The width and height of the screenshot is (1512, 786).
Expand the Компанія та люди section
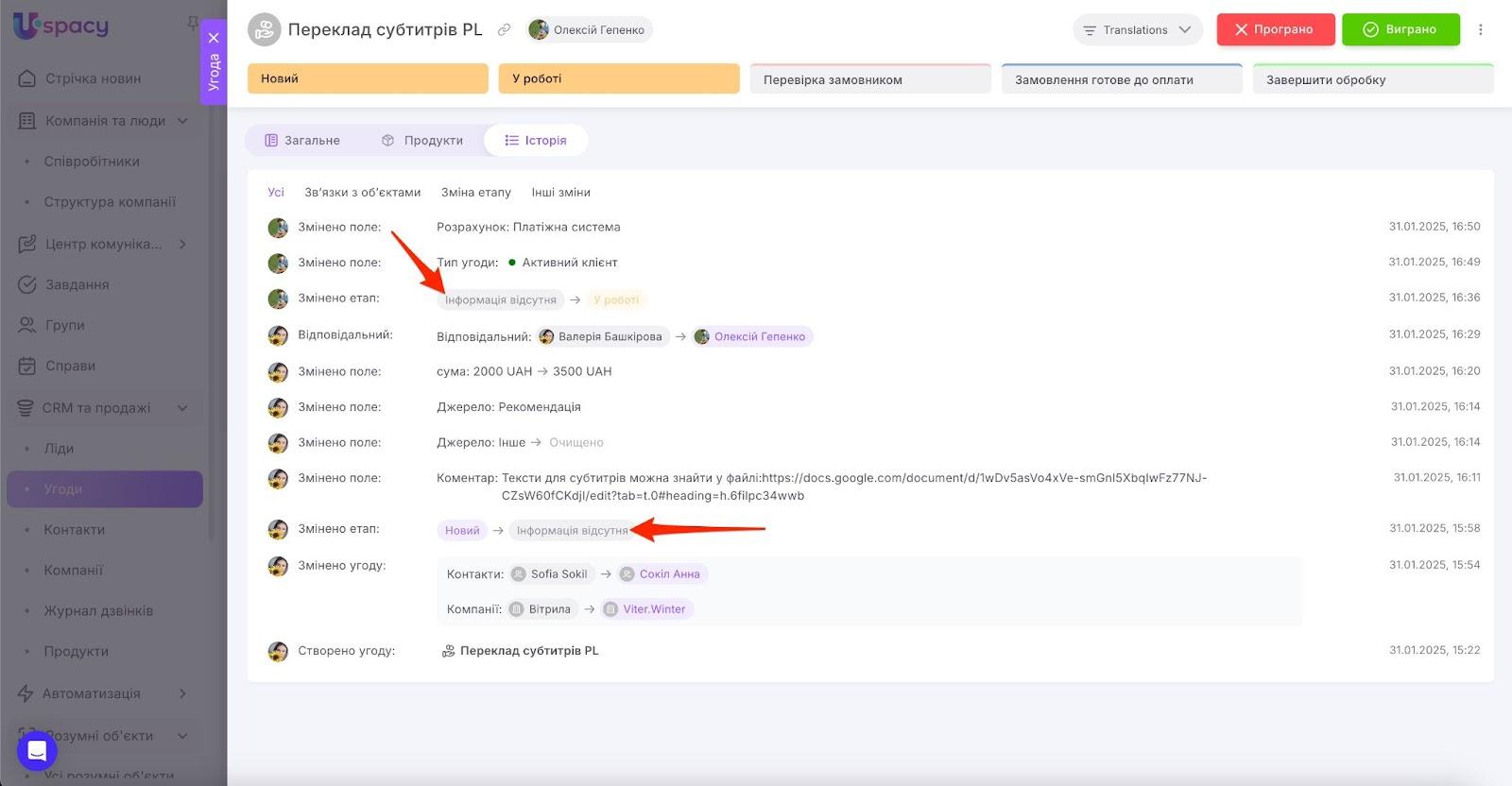click(x=182, y=121)
